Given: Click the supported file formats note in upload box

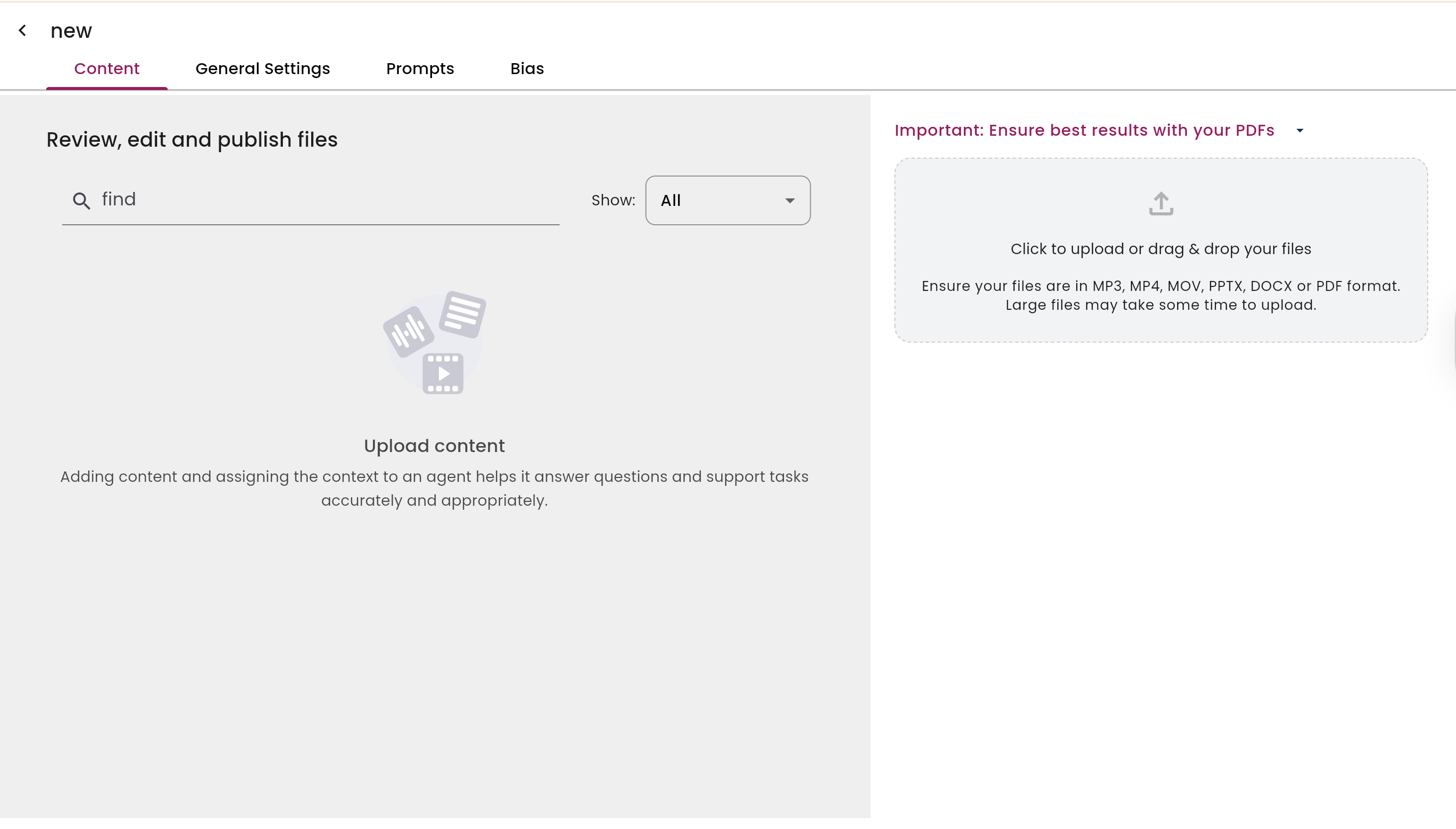Looking at the screenshot, I should pos(1161,295).
